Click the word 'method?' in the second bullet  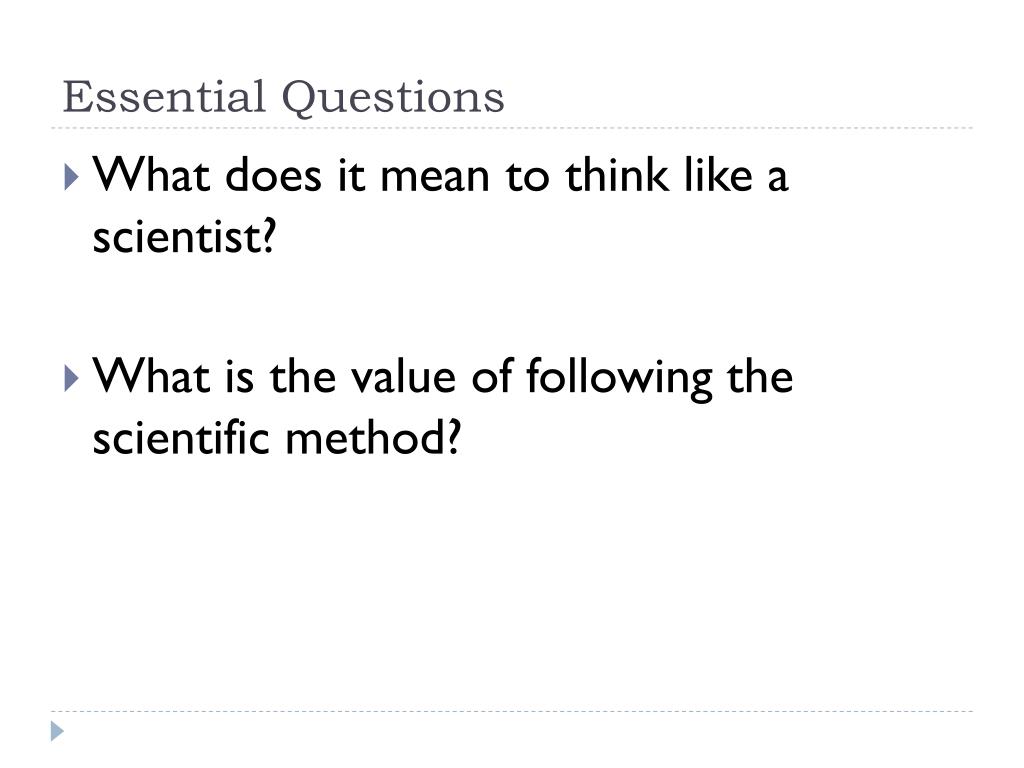(x=374, y=437)
